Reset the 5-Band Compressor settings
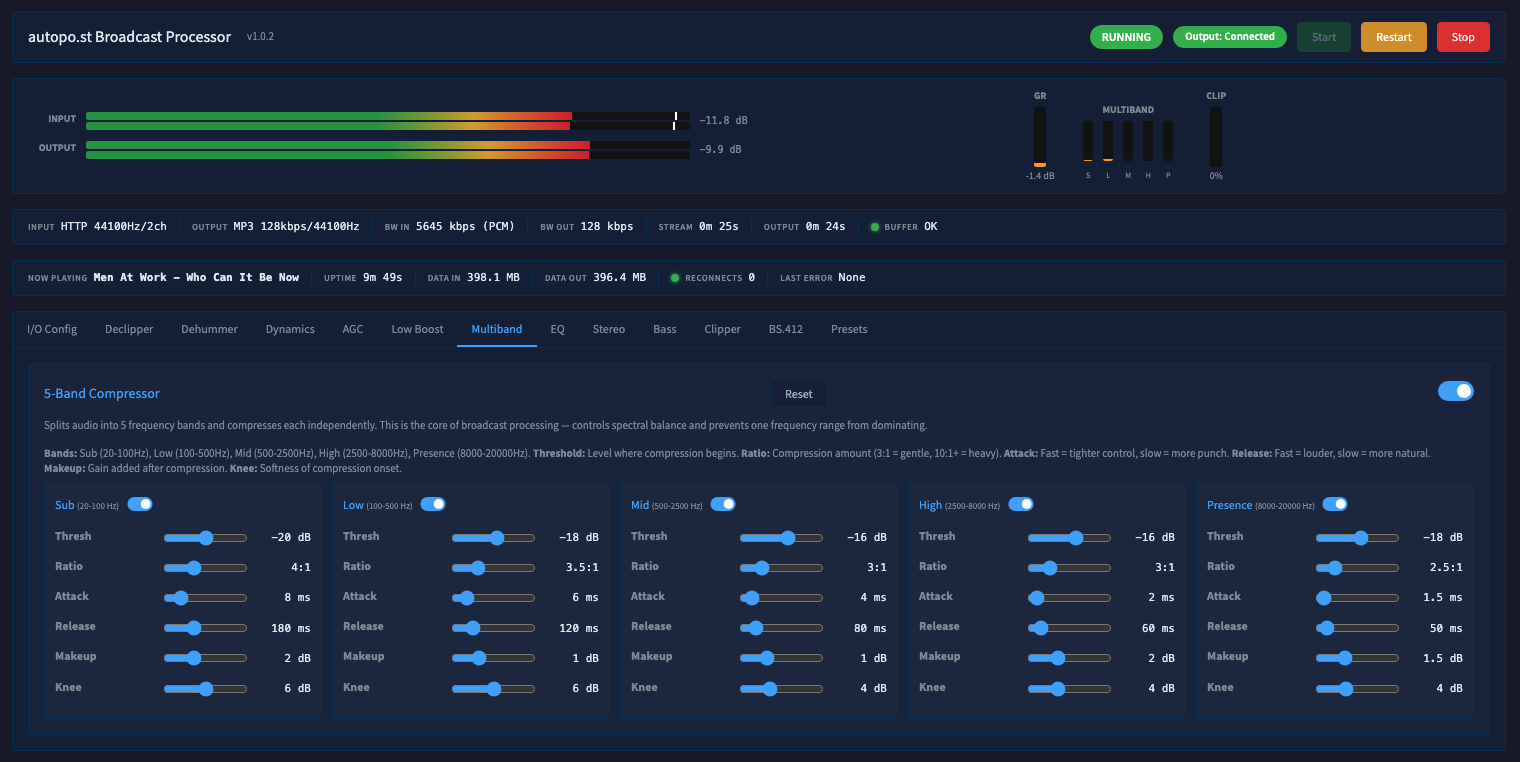 coord(799,393)
